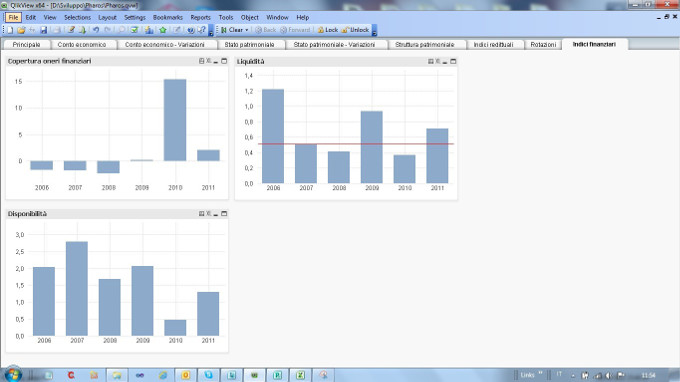Select the 2010 bar in Copertura oneri finanziari
The height and width of the screenshot is (382, 680).
pos(175,120)
